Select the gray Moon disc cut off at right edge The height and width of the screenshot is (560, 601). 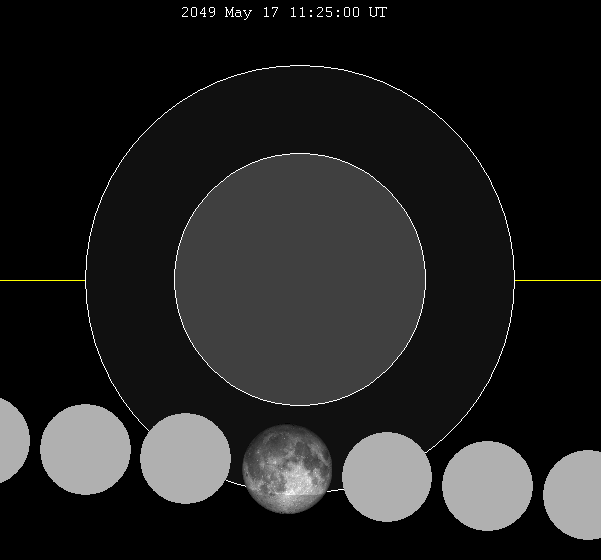click(577, 494)
